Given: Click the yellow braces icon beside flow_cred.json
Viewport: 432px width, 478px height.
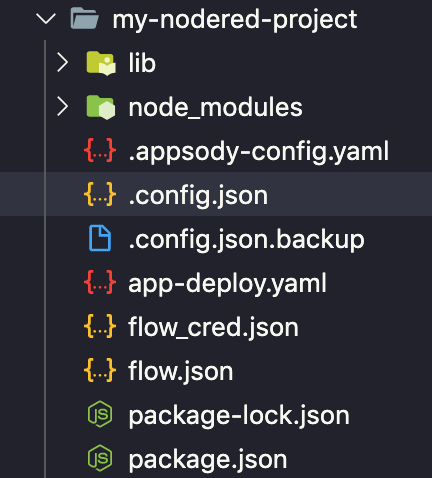Looking at the screenshot, I should click(100, 326).
